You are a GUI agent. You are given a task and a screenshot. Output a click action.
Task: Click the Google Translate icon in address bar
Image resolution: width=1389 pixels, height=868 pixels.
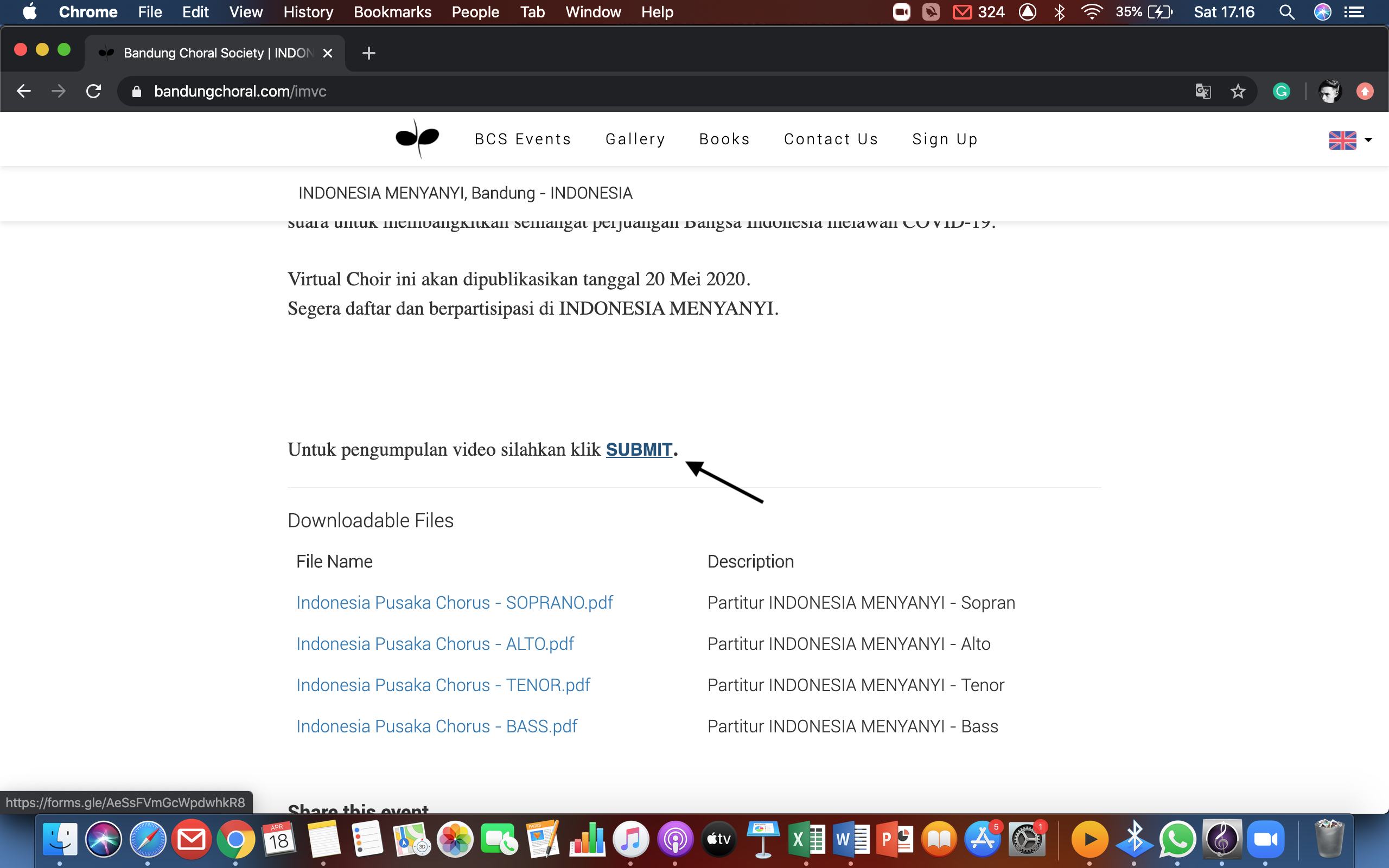[x=1202, y=91]
